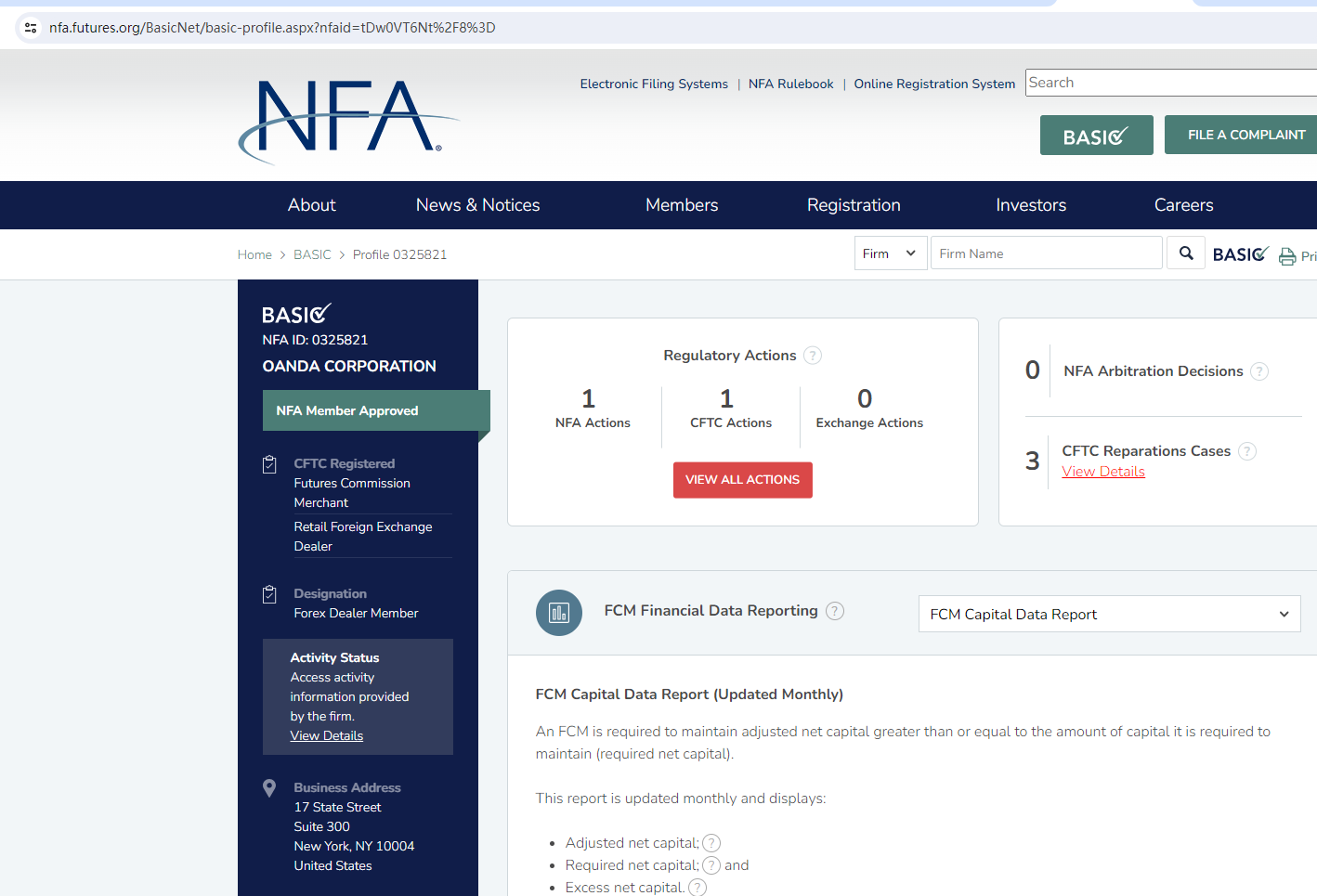Open the Investors menu
This screenshot has height=896, width=1317.
click(1031, 205)
